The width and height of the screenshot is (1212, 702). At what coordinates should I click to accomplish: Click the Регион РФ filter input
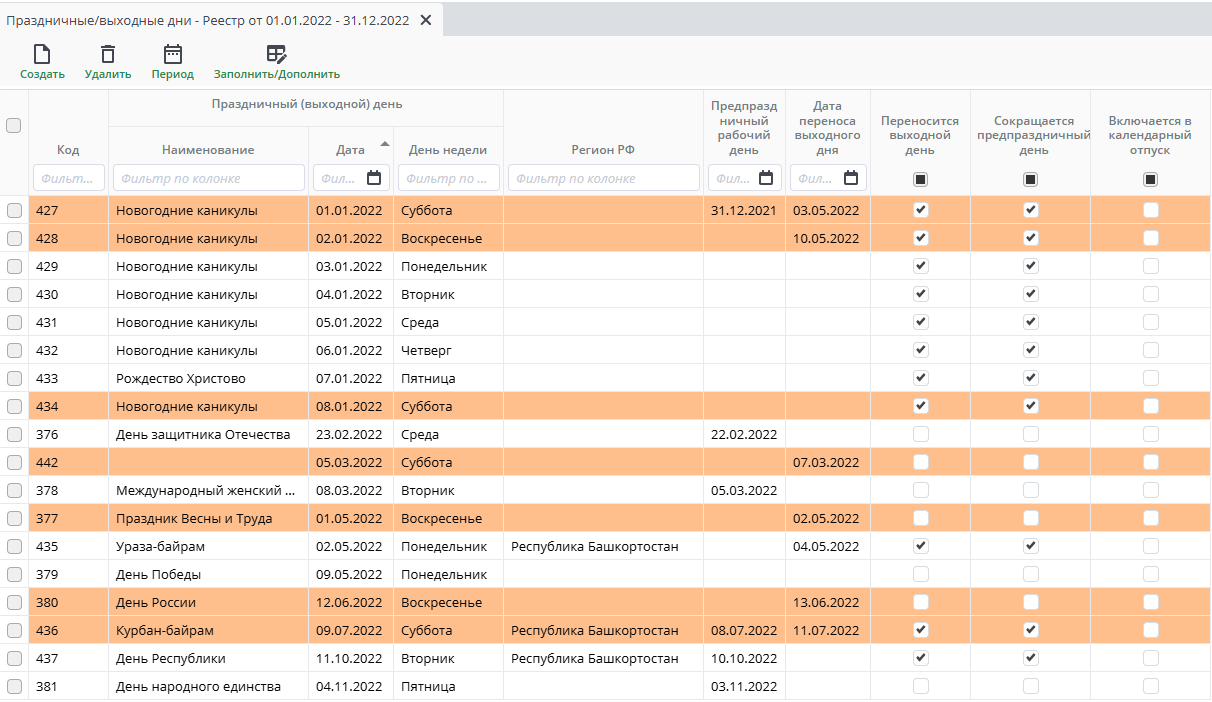[603, 178]
